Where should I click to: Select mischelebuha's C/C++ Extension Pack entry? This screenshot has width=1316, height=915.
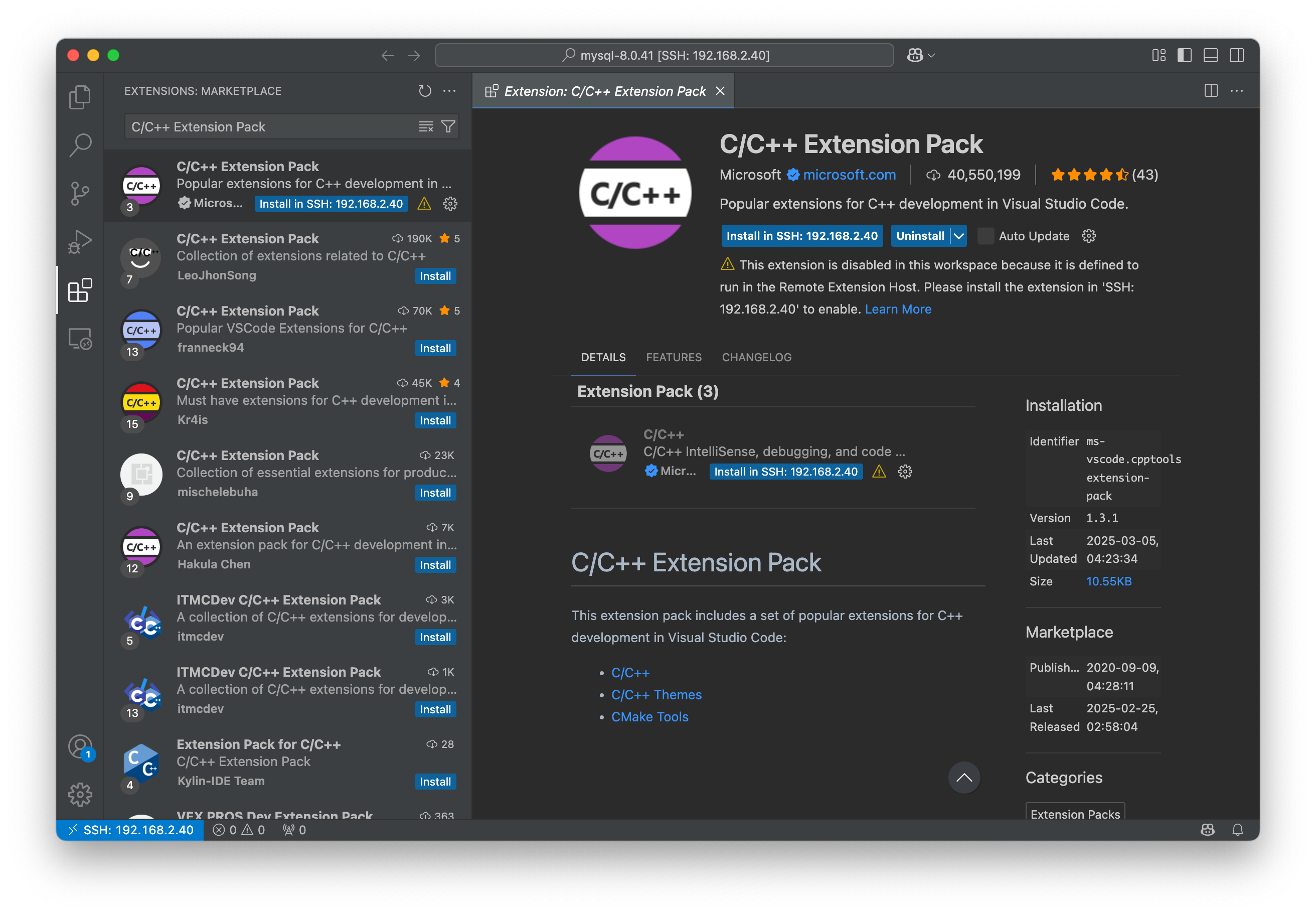[x=288, y=474]
